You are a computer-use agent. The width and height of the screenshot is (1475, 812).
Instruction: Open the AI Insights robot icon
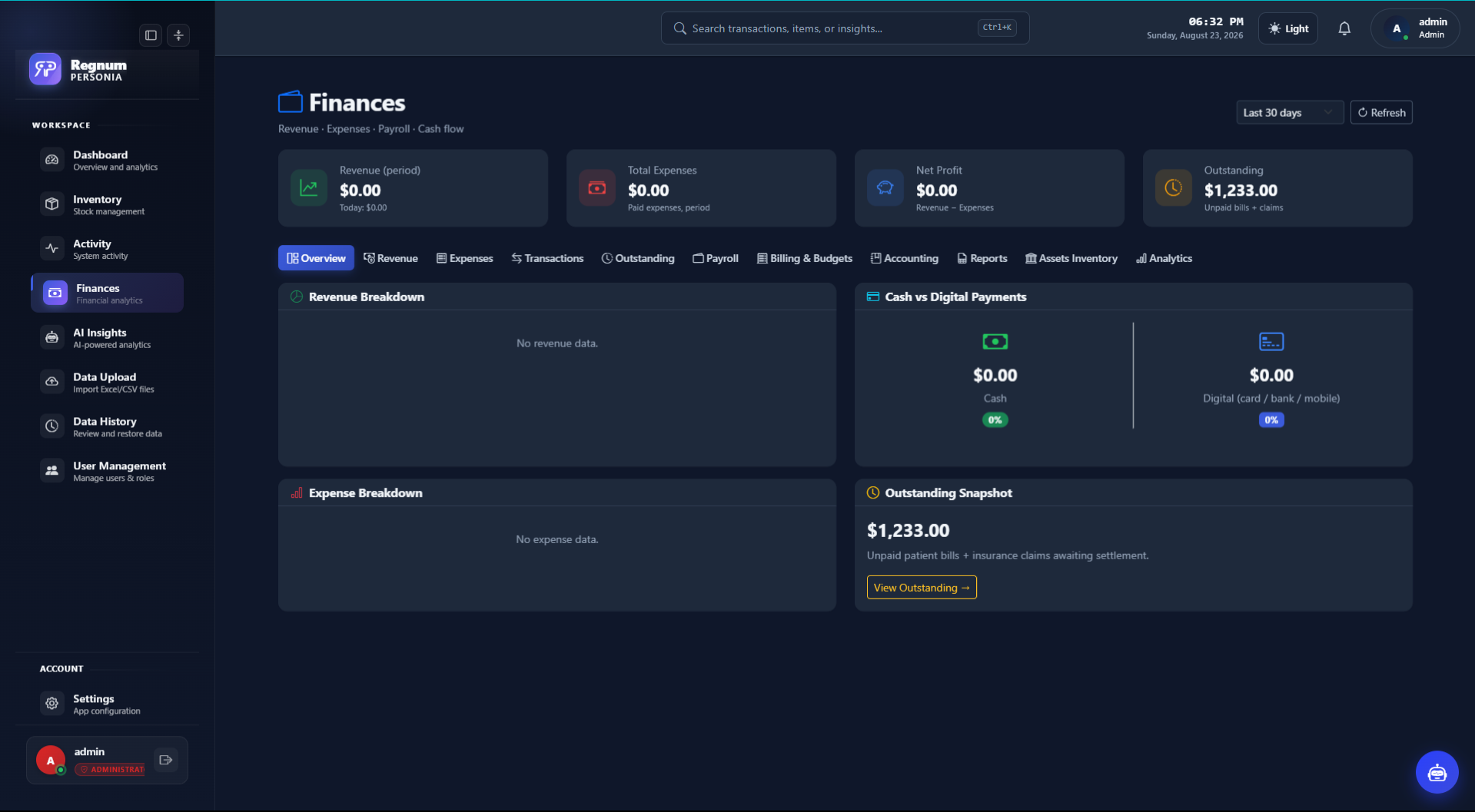pos(51,338)
